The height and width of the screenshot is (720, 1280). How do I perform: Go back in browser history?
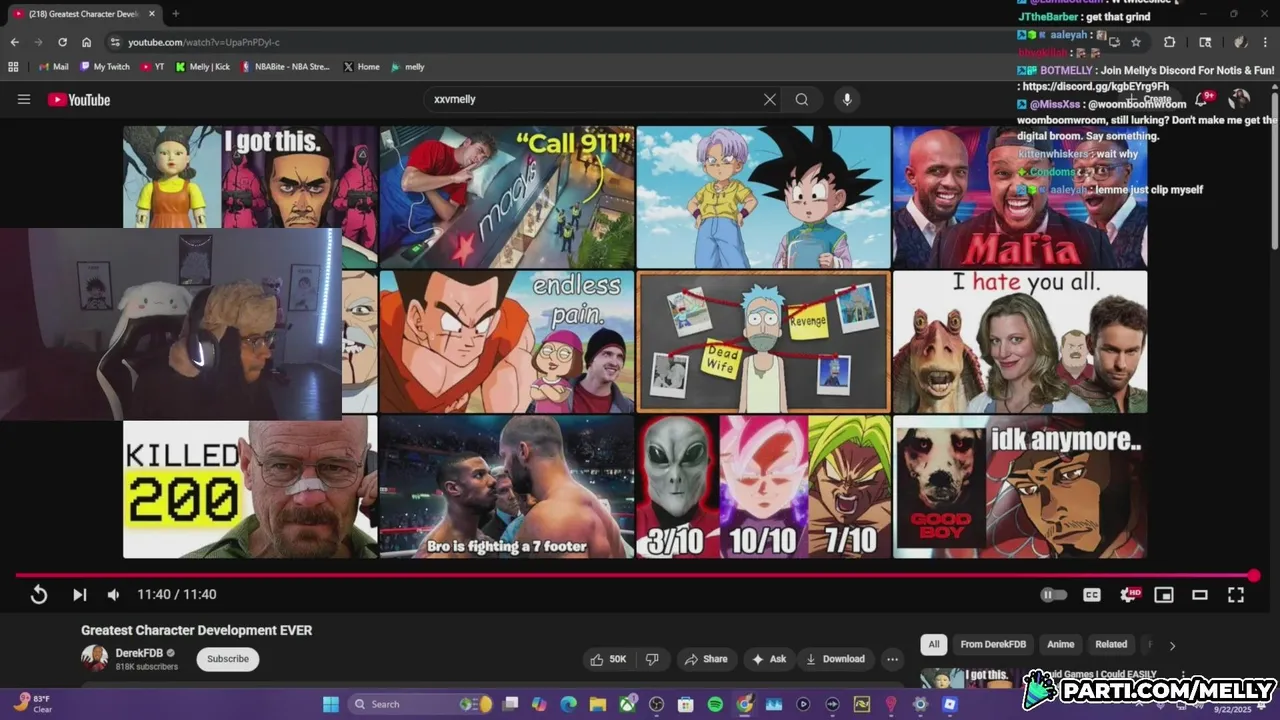[14, 42]
